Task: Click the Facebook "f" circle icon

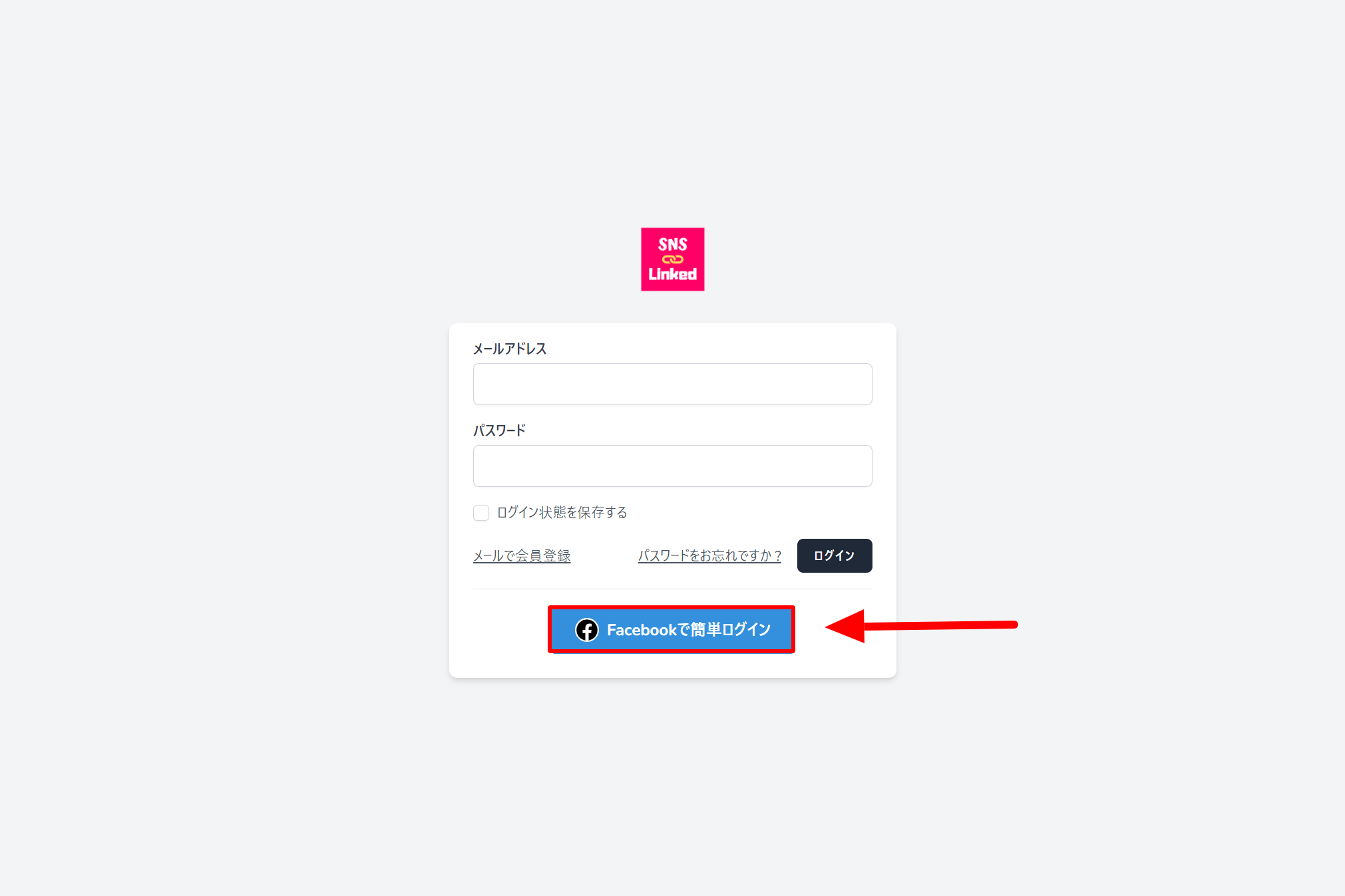Action: coord(587,630)
